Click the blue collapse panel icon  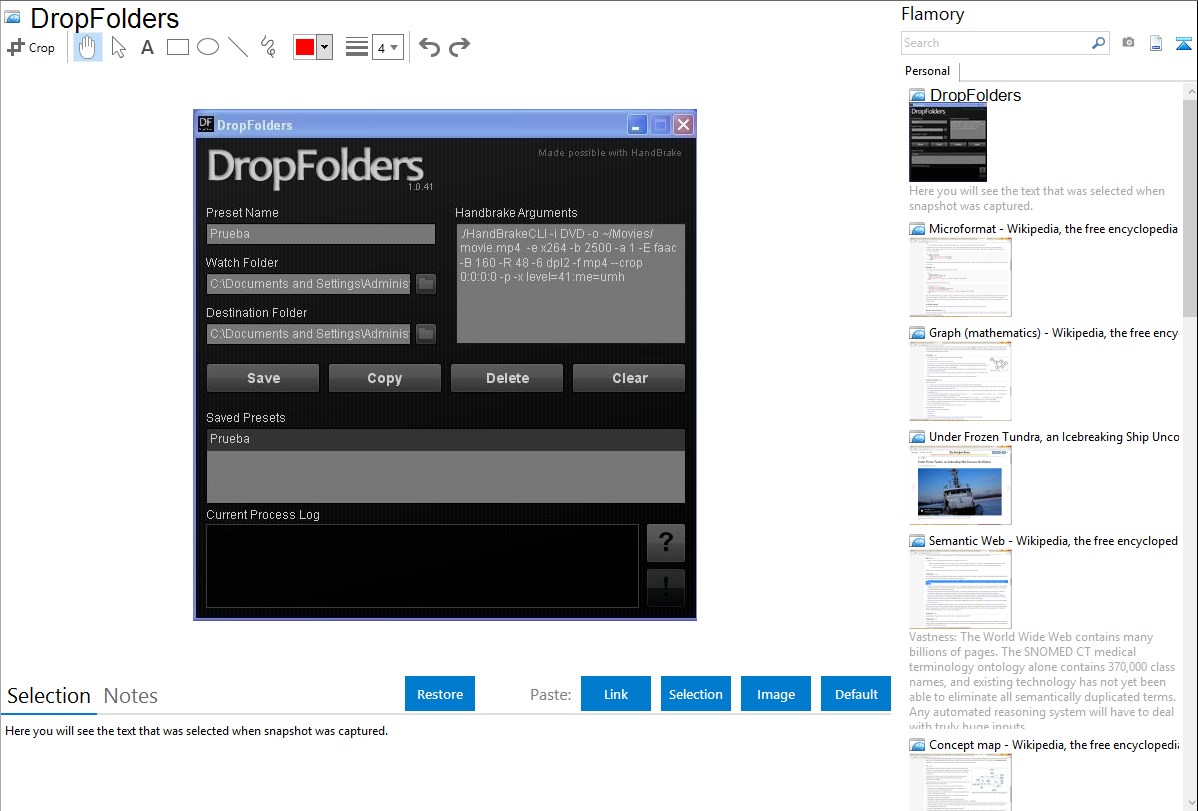1183,43
